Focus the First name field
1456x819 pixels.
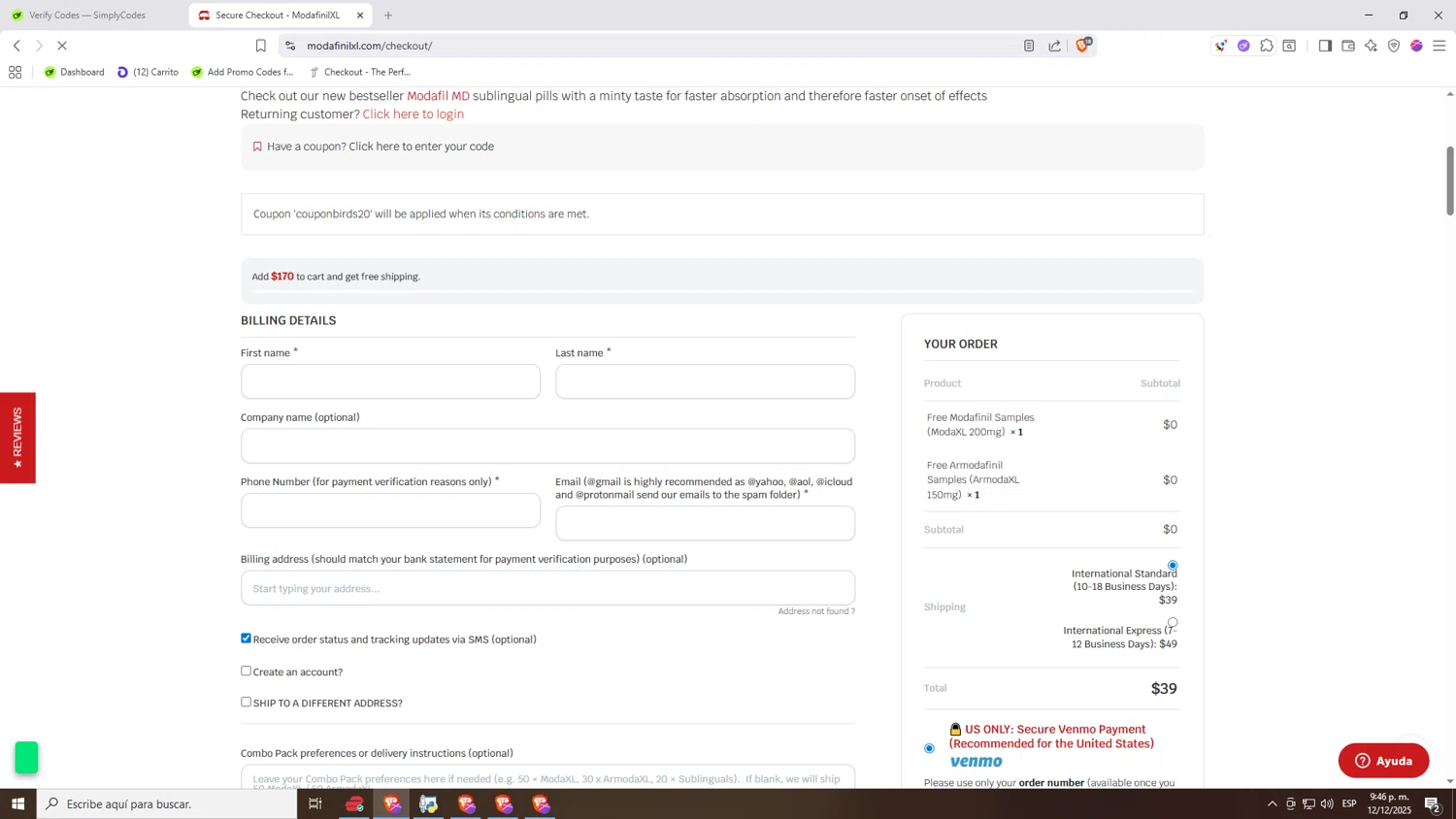390,381
